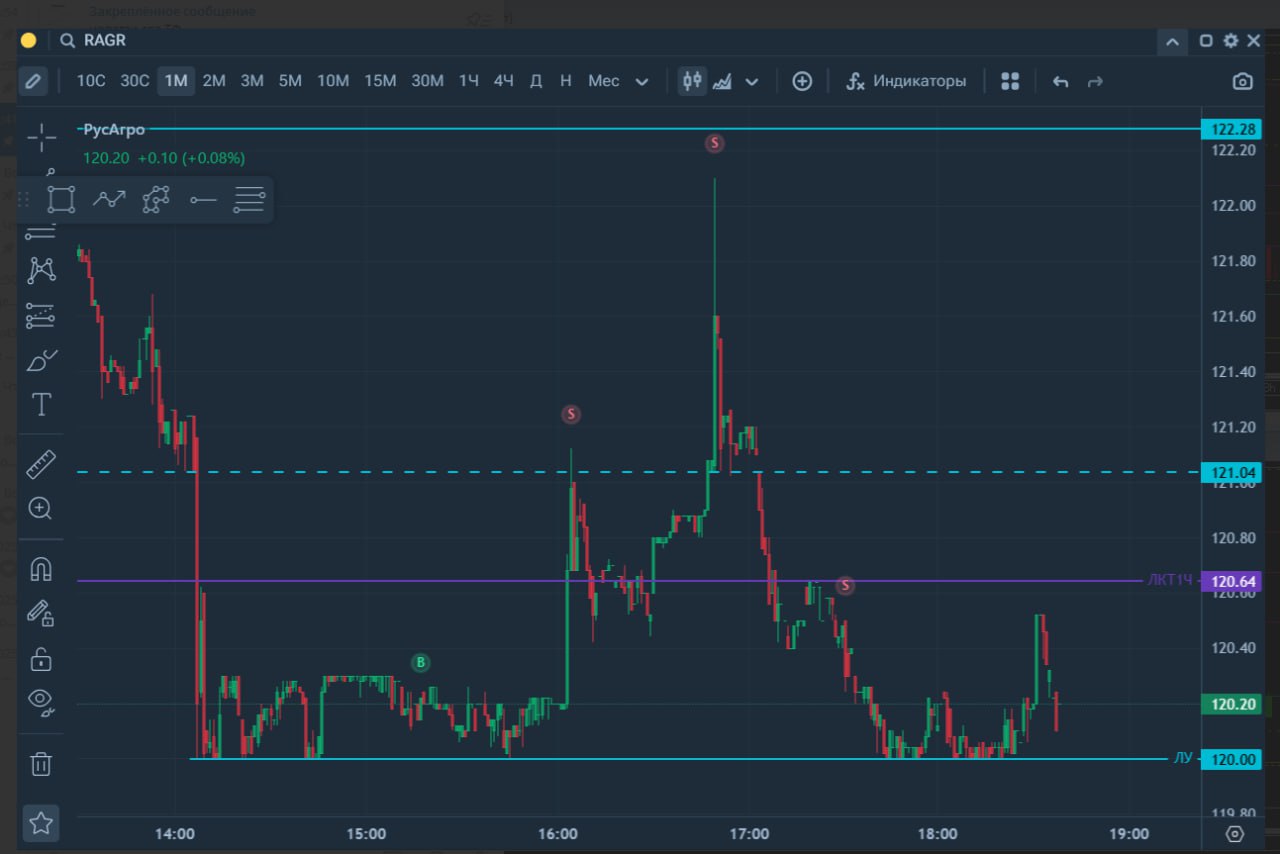Take a chart snapshot with camera icon
Image resolution: width=1280 pixels, height=854 pixels.
1242,81
